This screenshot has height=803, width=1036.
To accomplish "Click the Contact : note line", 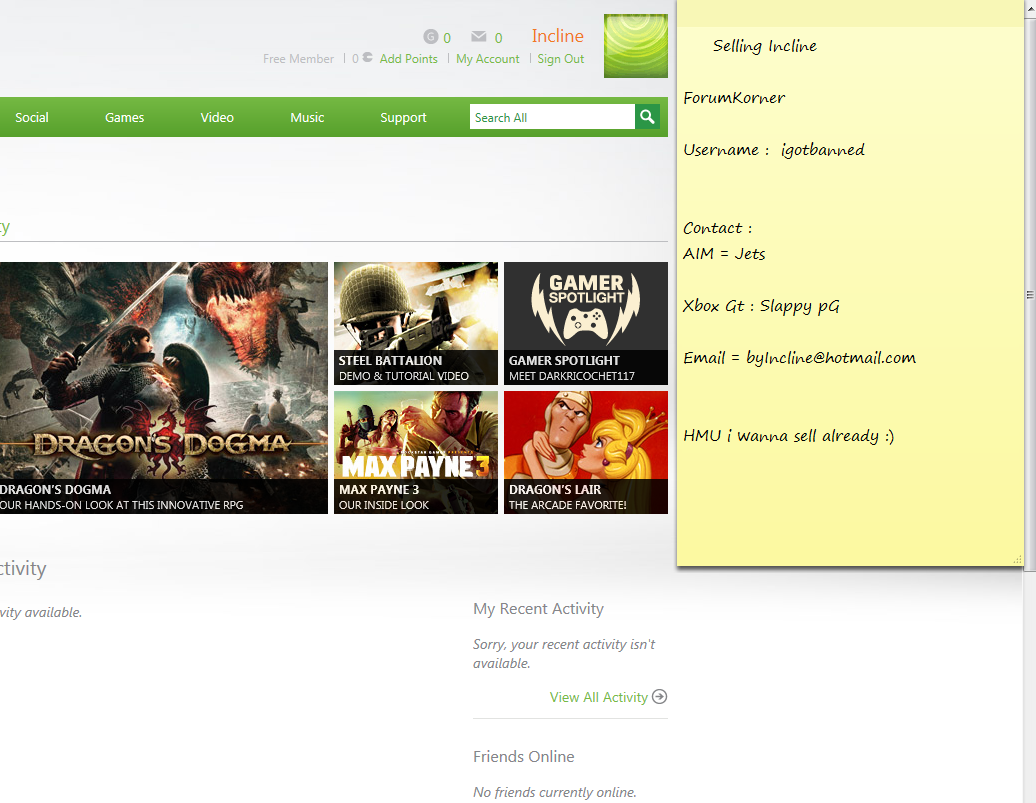I will (718, 228).
